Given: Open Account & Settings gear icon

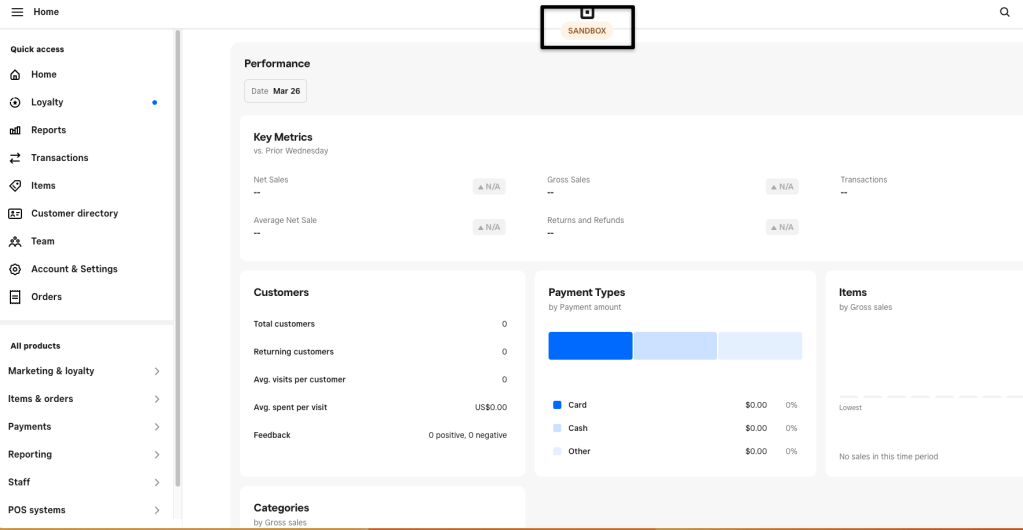Looking at the screenshot, I should click(15, 269).
